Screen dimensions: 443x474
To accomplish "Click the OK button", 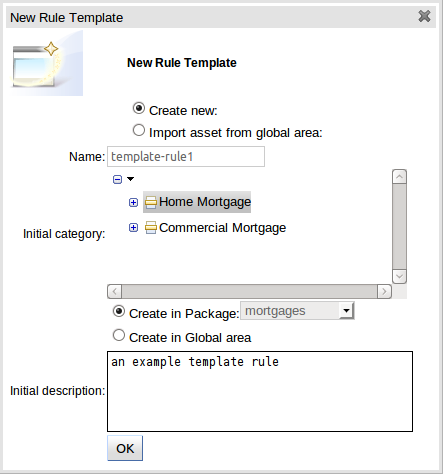I will (x=125, y=448).
